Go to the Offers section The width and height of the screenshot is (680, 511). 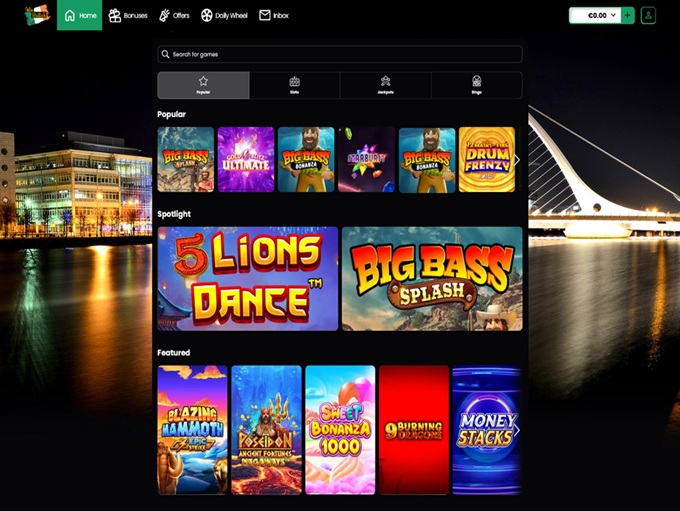tap(174, 15)
